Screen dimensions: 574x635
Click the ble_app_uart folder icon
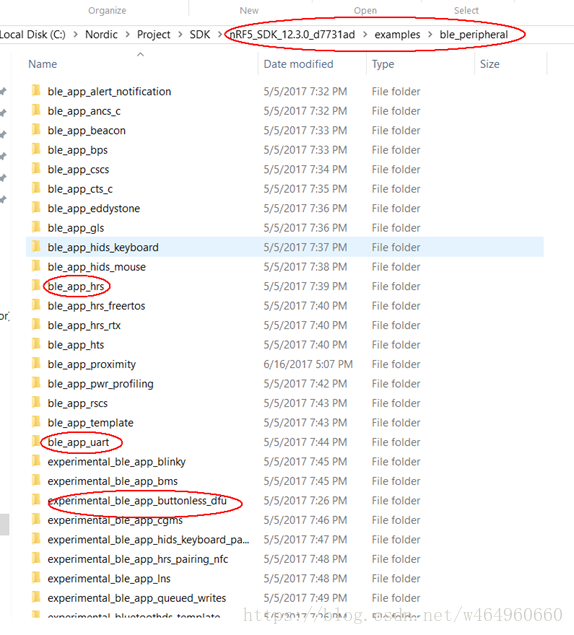[36, 441]
